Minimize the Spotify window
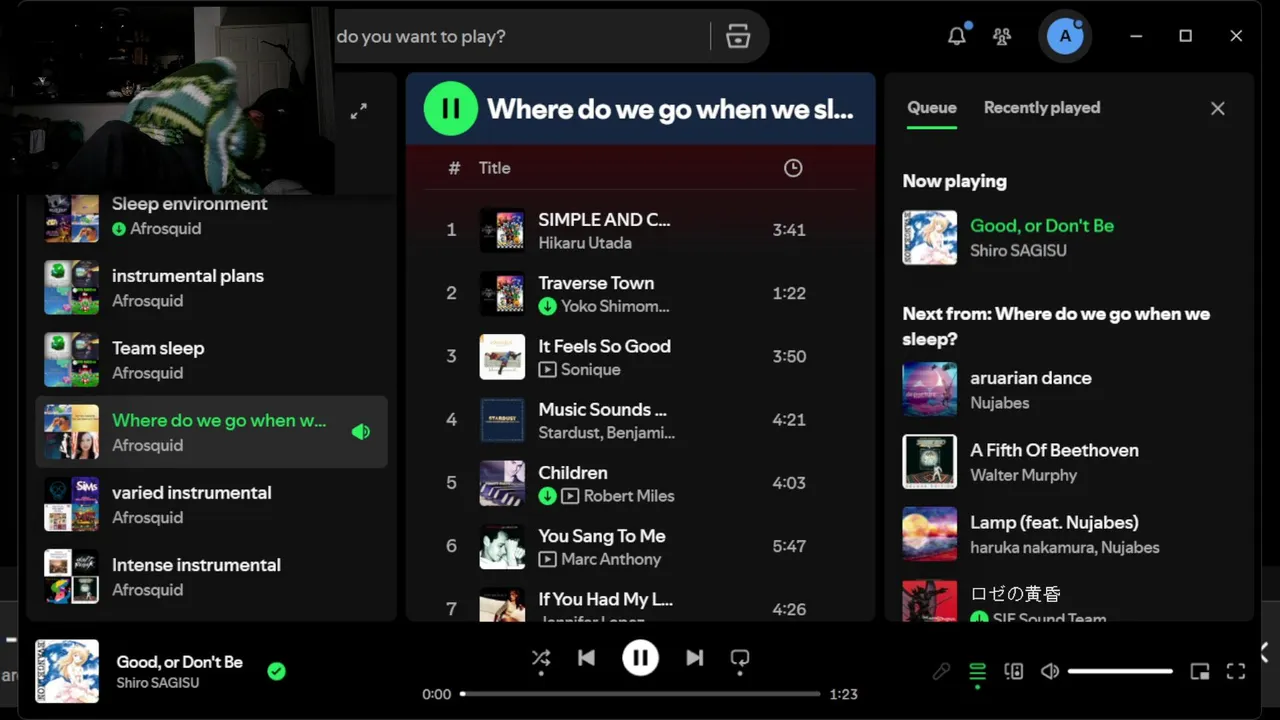The width and height of the screenshot is (1280, 720). [x=1136, y=36]
